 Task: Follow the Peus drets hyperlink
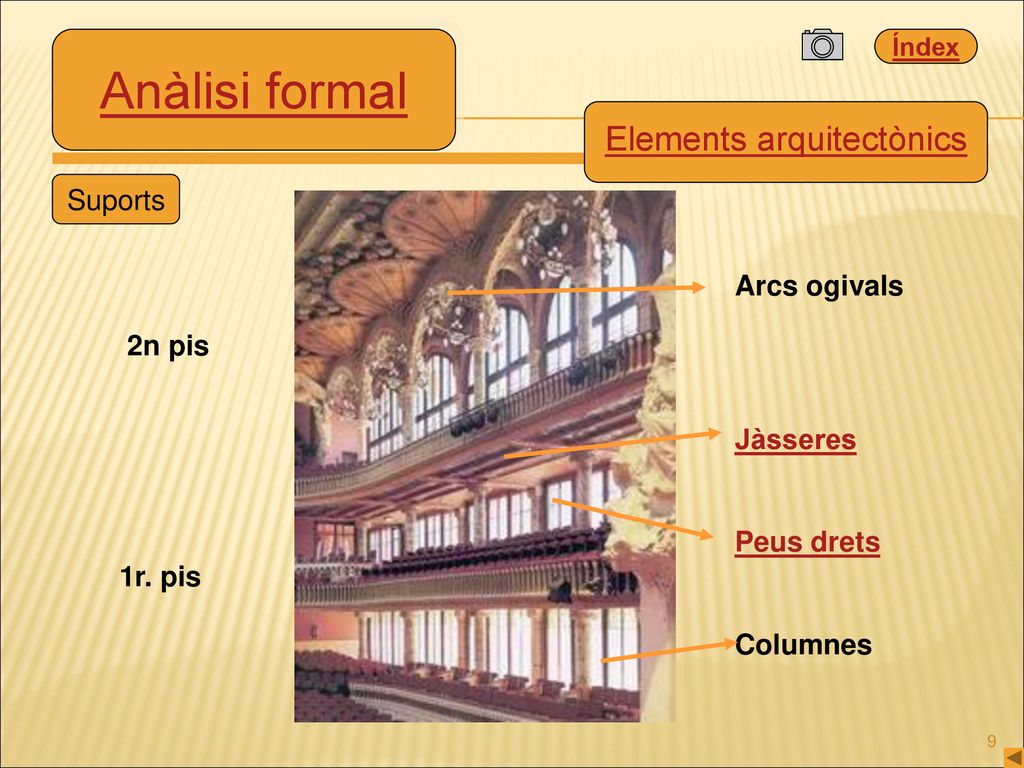click(807, 542)
